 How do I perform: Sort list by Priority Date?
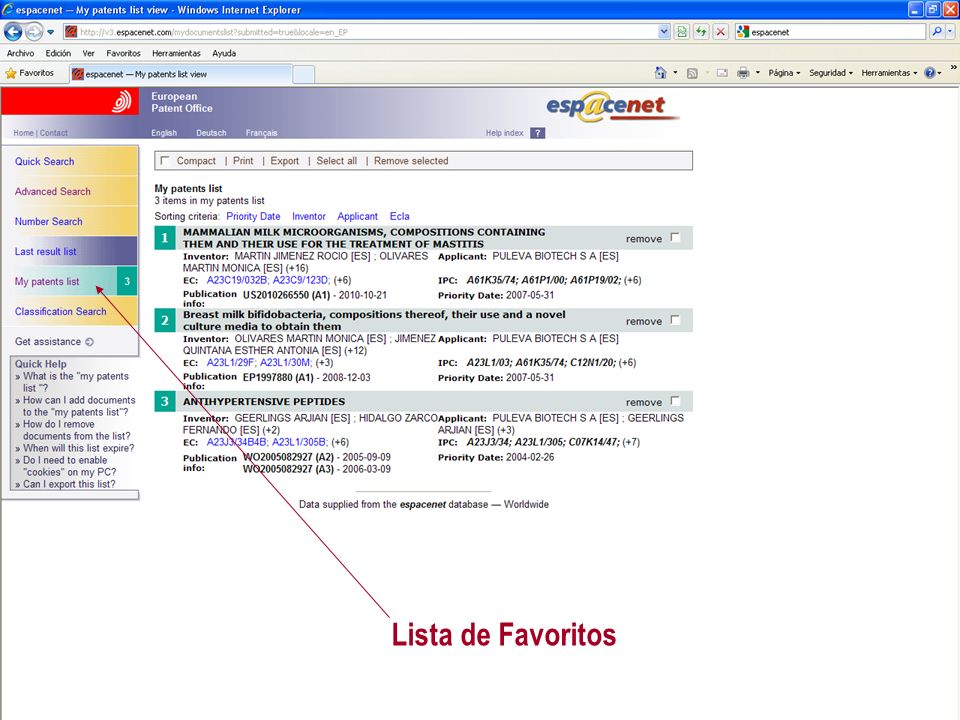pyautogui.click(x=253, y=216)
